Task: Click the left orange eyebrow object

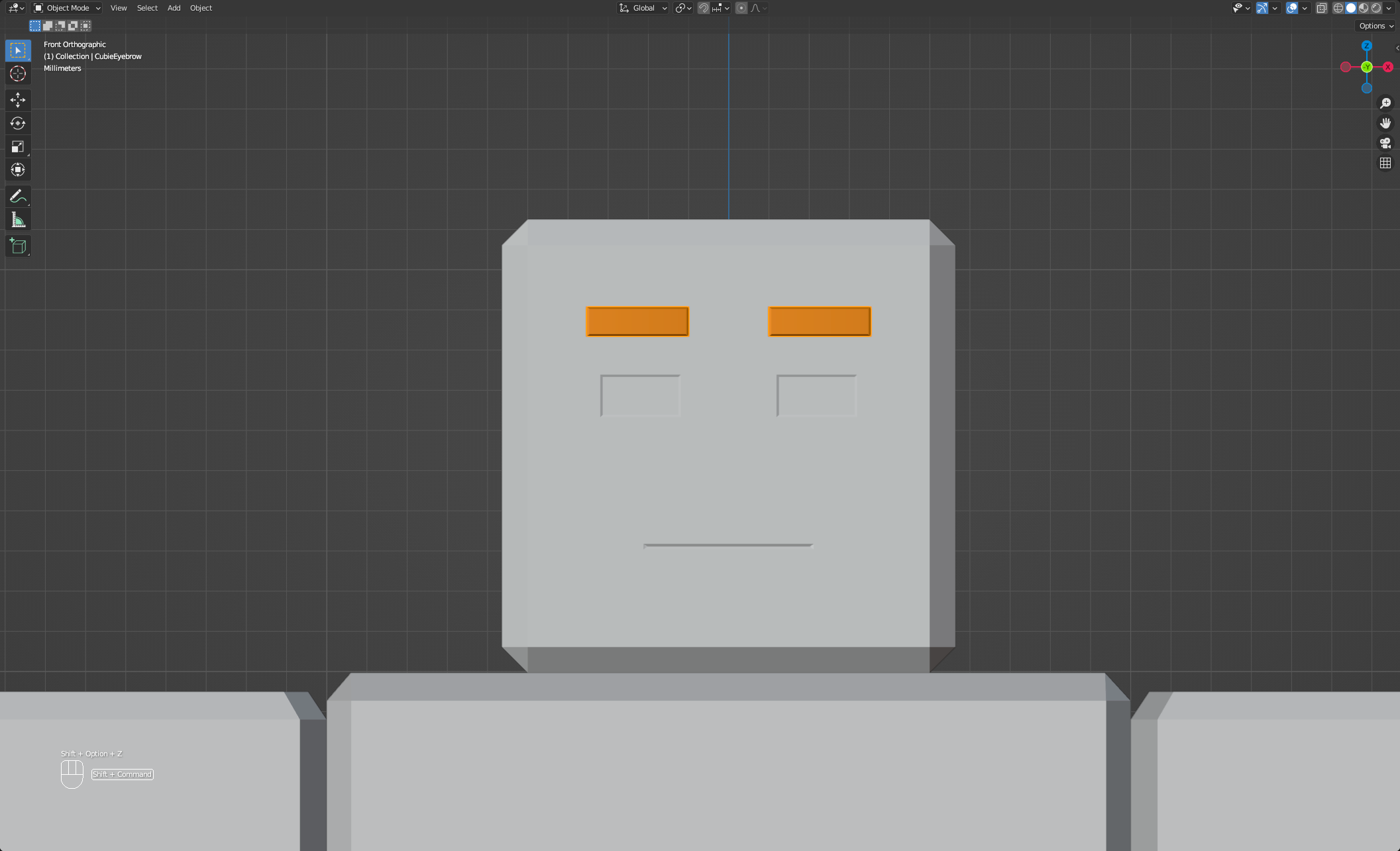Action: [x=637, y=321]
